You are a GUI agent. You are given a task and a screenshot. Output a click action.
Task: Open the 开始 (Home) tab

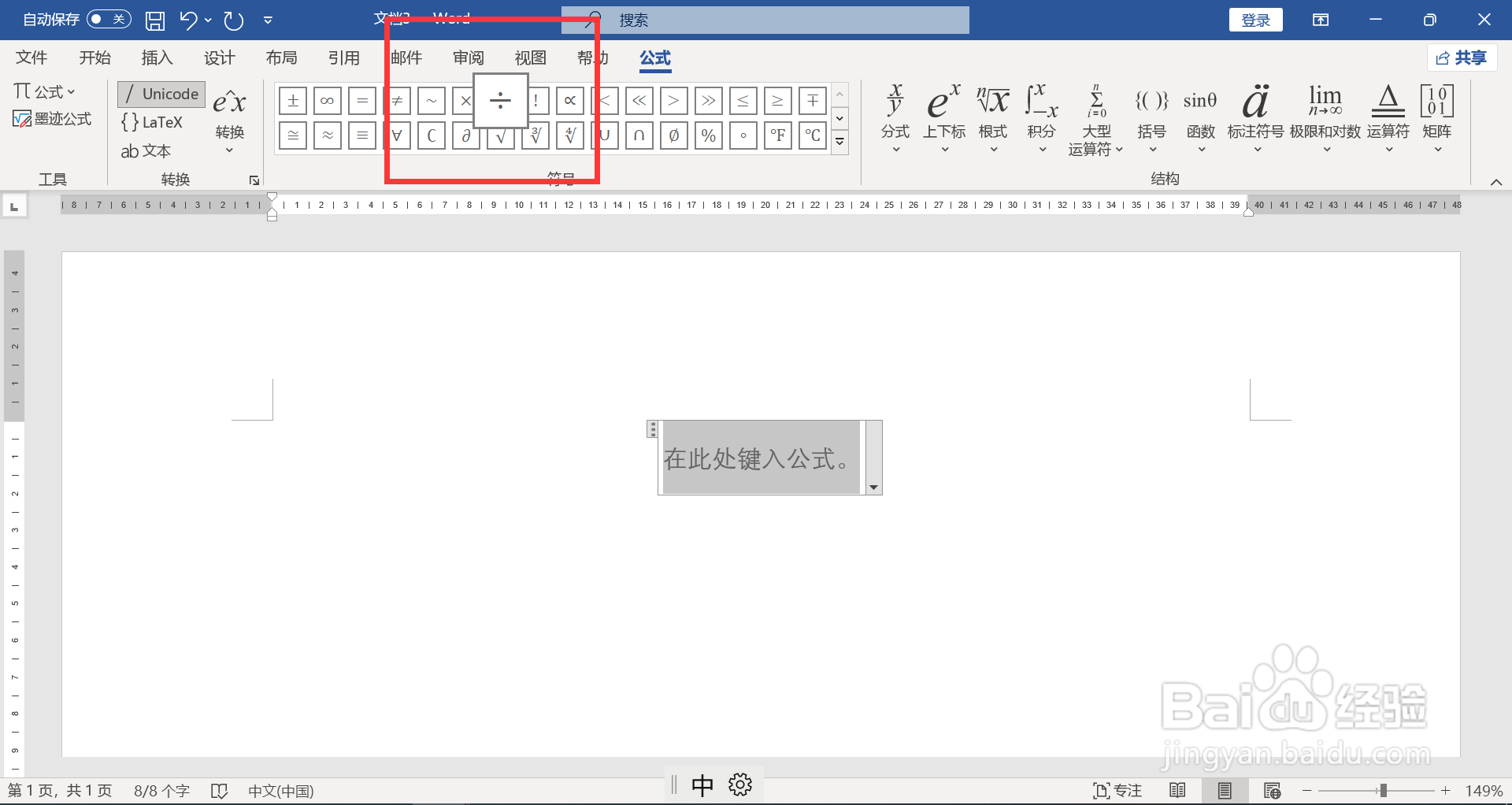click(94, 57)
